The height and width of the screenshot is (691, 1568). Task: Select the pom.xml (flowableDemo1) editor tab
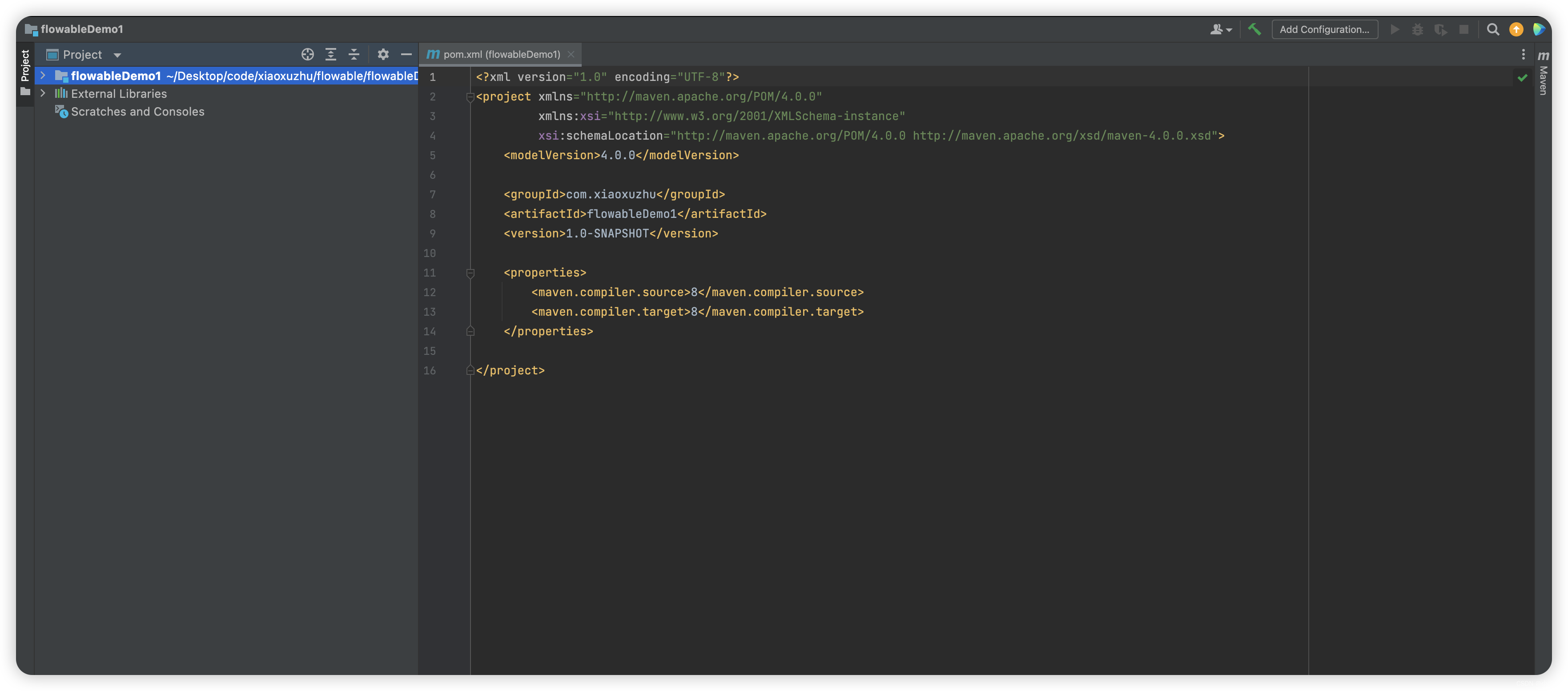pyautogui.click(x=501, y=54)
